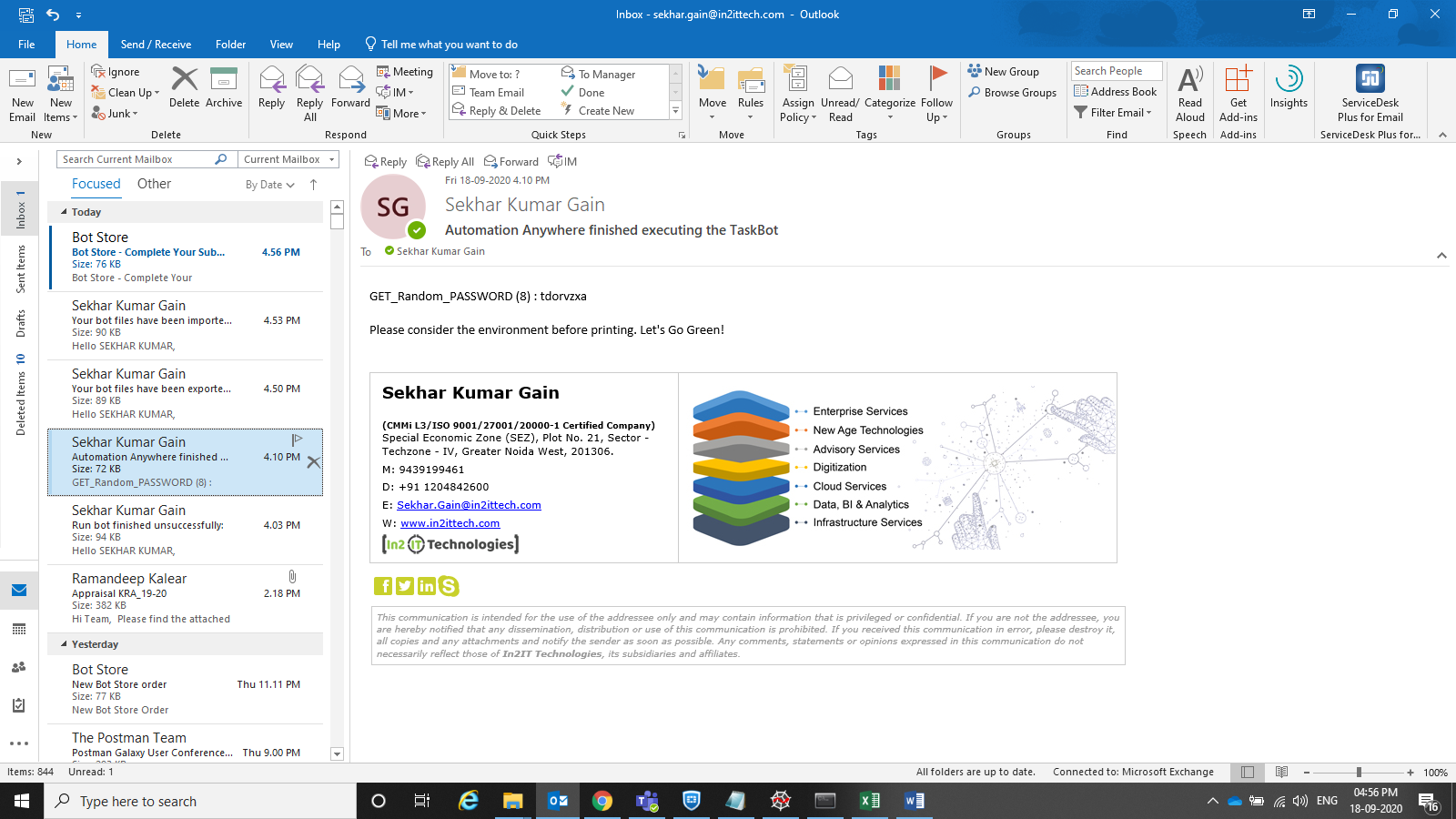Open Excel from the taskbar
1456x819 pixels.
click(x=870, y=801)
